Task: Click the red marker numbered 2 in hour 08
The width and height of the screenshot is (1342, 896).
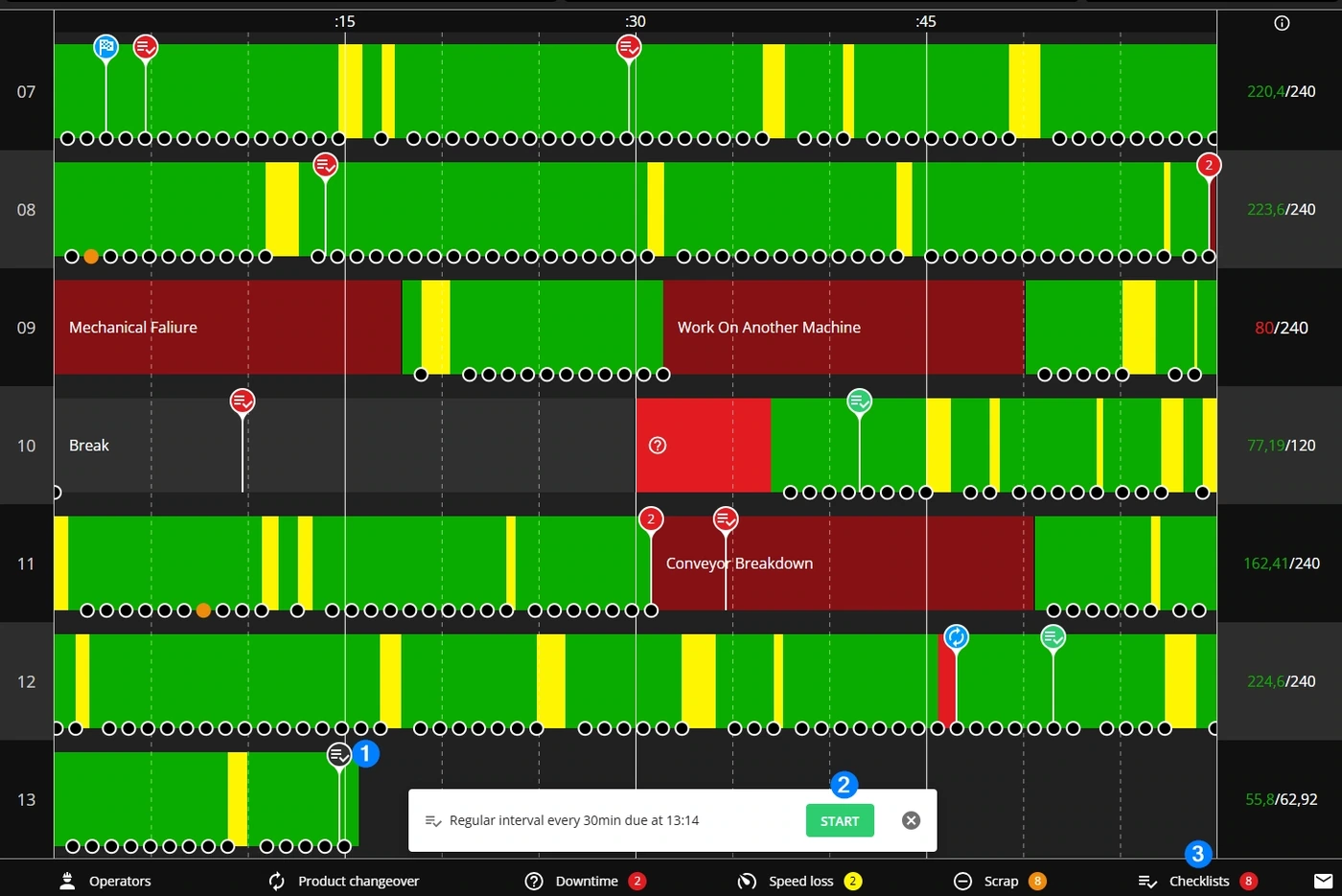Action: pyautogui.click(x=1209, y=165)
